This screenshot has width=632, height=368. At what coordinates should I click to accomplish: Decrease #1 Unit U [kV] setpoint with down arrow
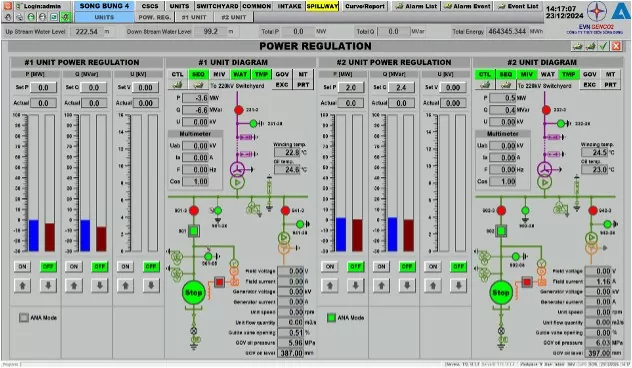click(x=151, y=285)
